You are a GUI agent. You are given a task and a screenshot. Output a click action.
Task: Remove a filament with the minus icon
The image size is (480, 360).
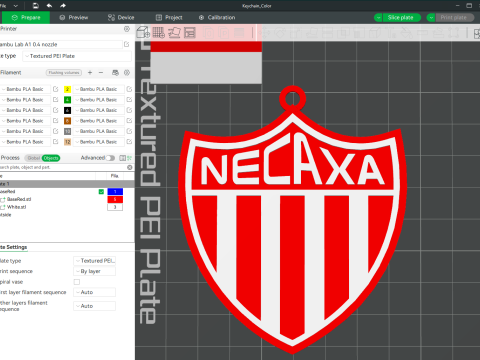tap(101, 72)
